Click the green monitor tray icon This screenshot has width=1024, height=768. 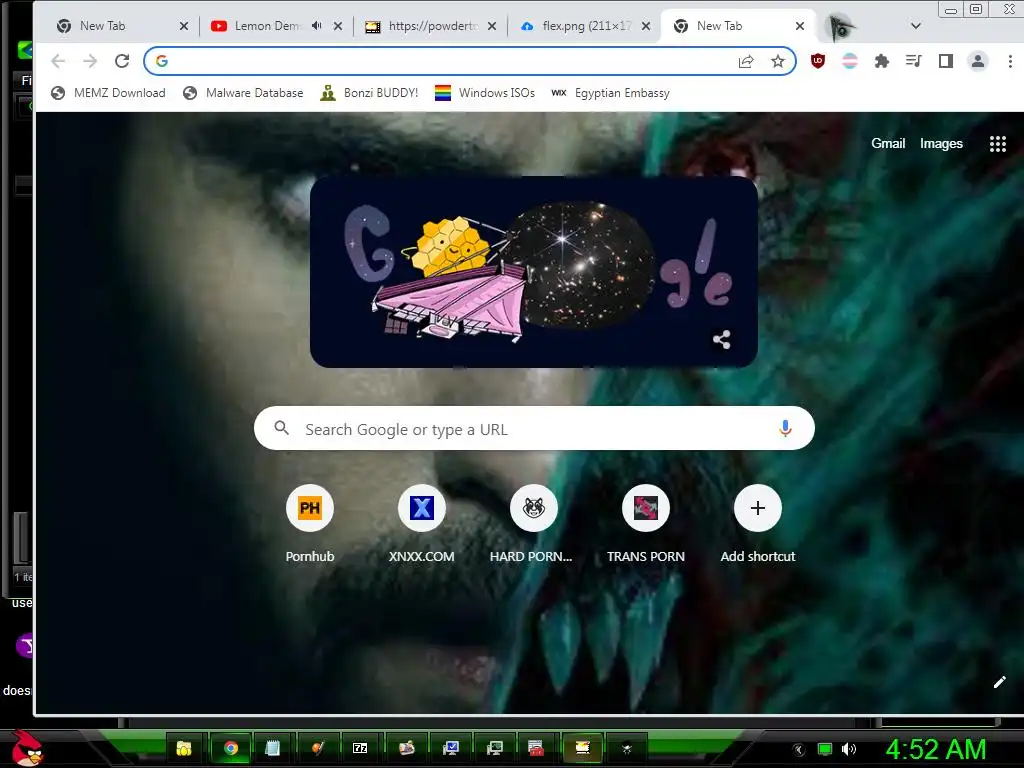825,749
